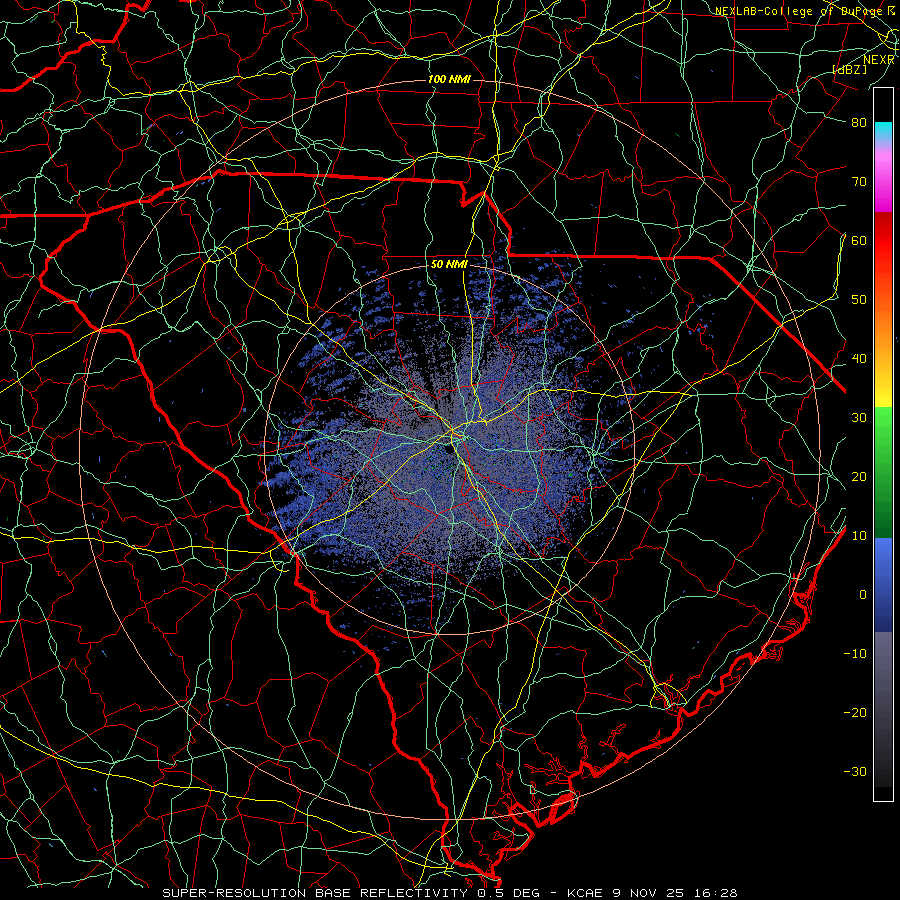Click the 80 value on the dBZ scale
This screenshot has width=900, height=900.
859,123
